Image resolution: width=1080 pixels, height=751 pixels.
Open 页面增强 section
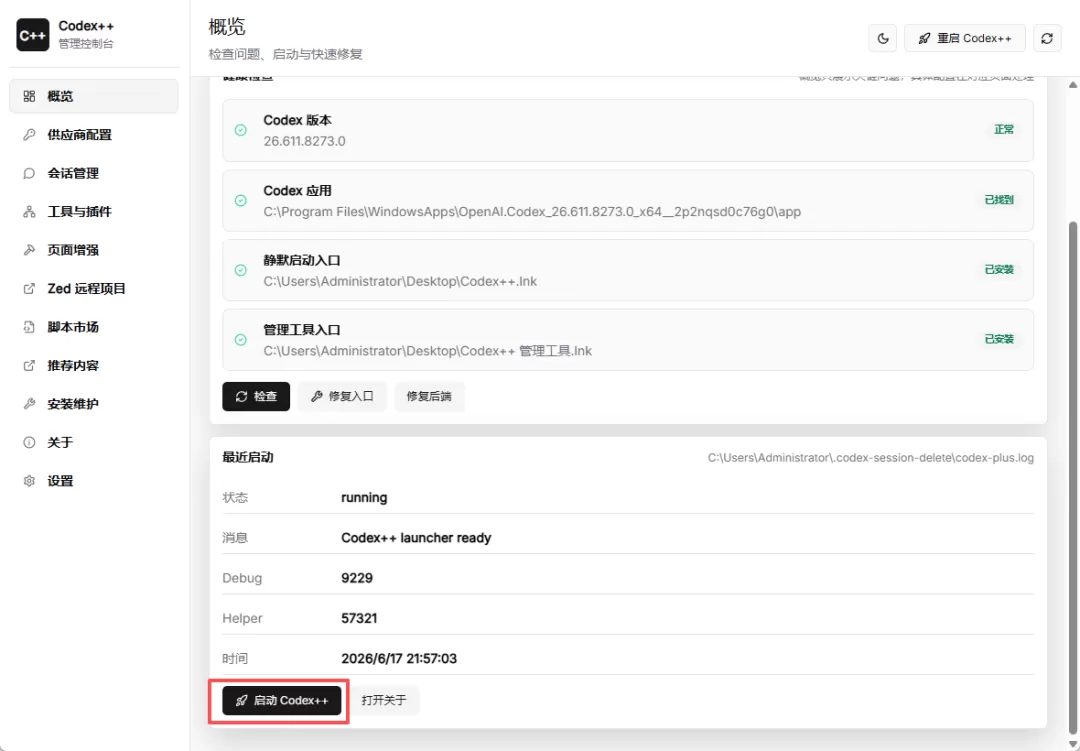[94, 250]
